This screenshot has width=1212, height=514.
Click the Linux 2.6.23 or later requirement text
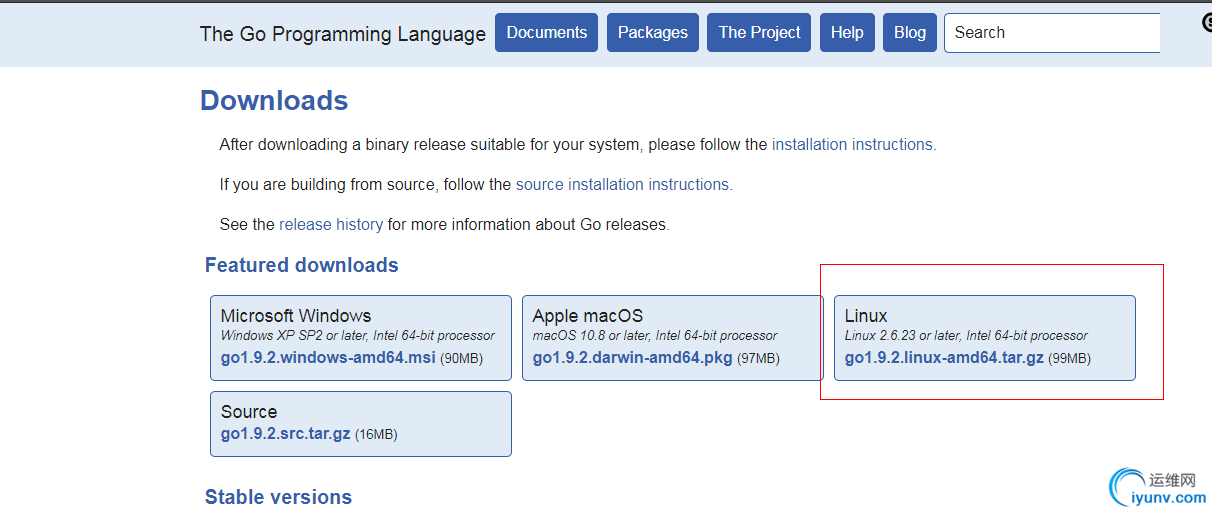pos(966,336)
